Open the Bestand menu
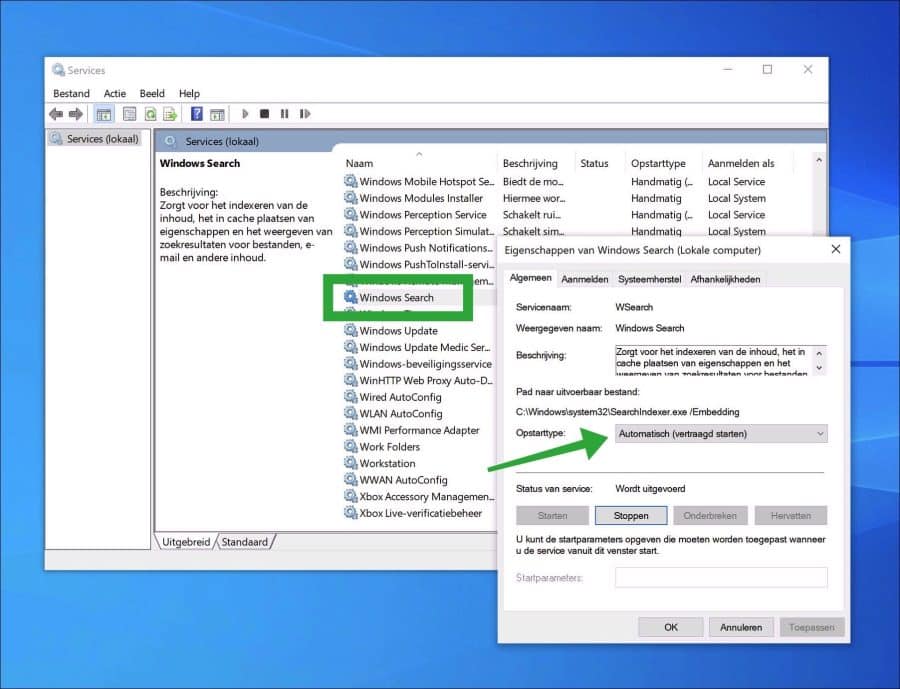Viewport: 900px width, 689px height. pos(71,93)
